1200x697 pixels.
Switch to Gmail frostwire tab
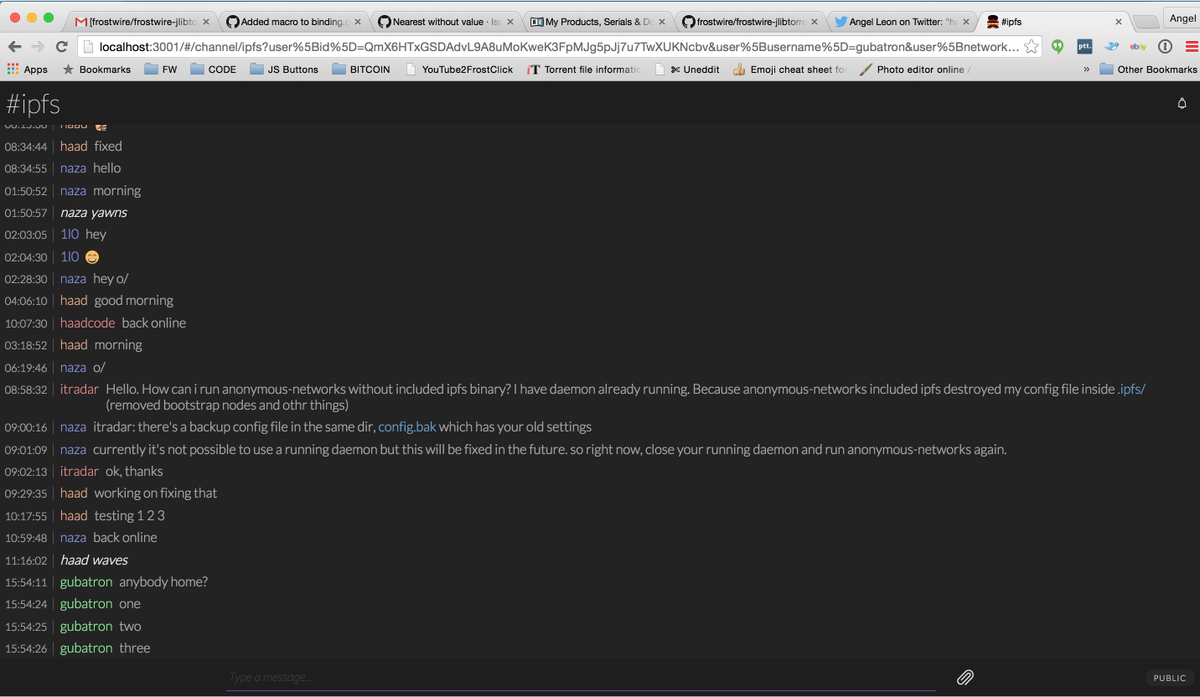click(x=140, y=21)
